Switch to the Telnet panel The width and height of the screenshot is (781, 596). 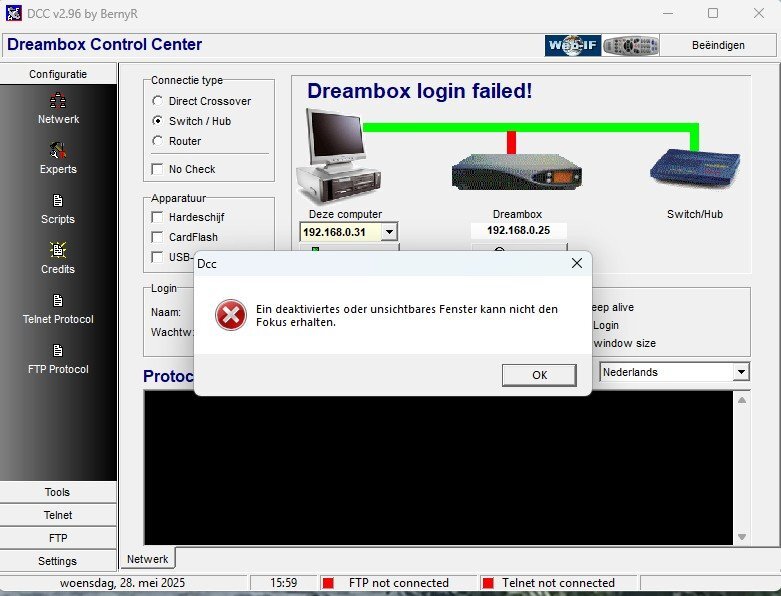58,515
